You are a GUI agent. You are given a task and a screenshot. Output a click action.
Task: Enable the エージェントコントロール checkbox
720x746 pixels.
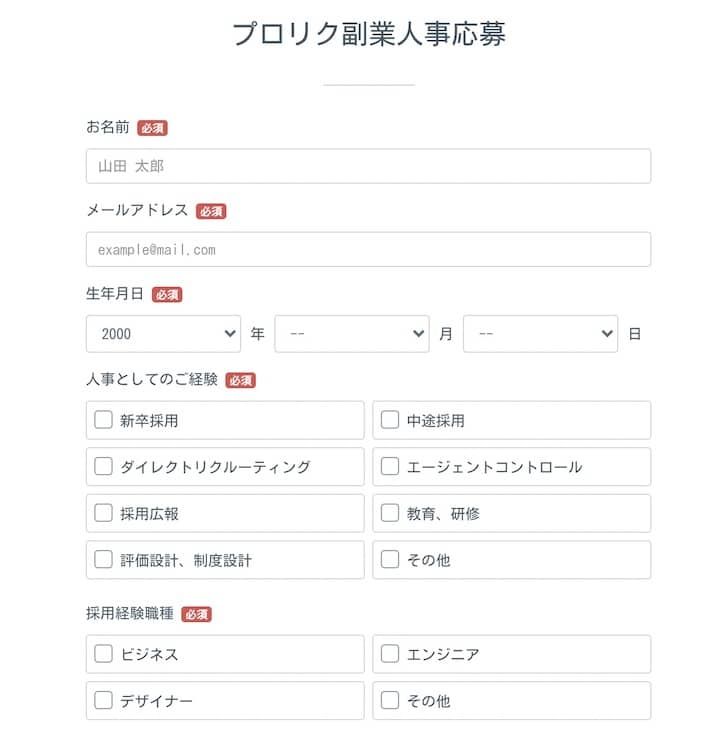tap(390, 467)
